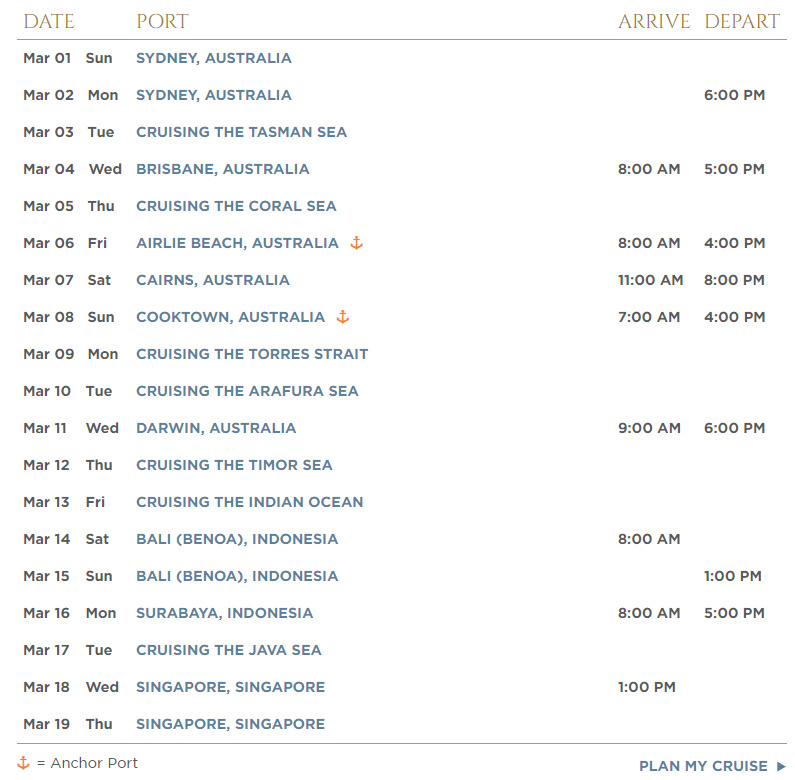The width and height of the screenshot is (795, 780).
Task: Open the Mar 01 Sydney, Australia port link
Action: [x=213, y=58]
